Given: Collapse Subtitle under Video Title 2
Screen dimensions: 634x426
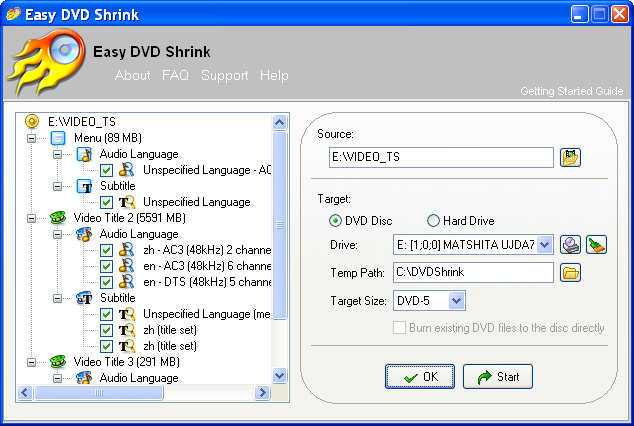Looking at the screenshot, I should coord(57,298).
